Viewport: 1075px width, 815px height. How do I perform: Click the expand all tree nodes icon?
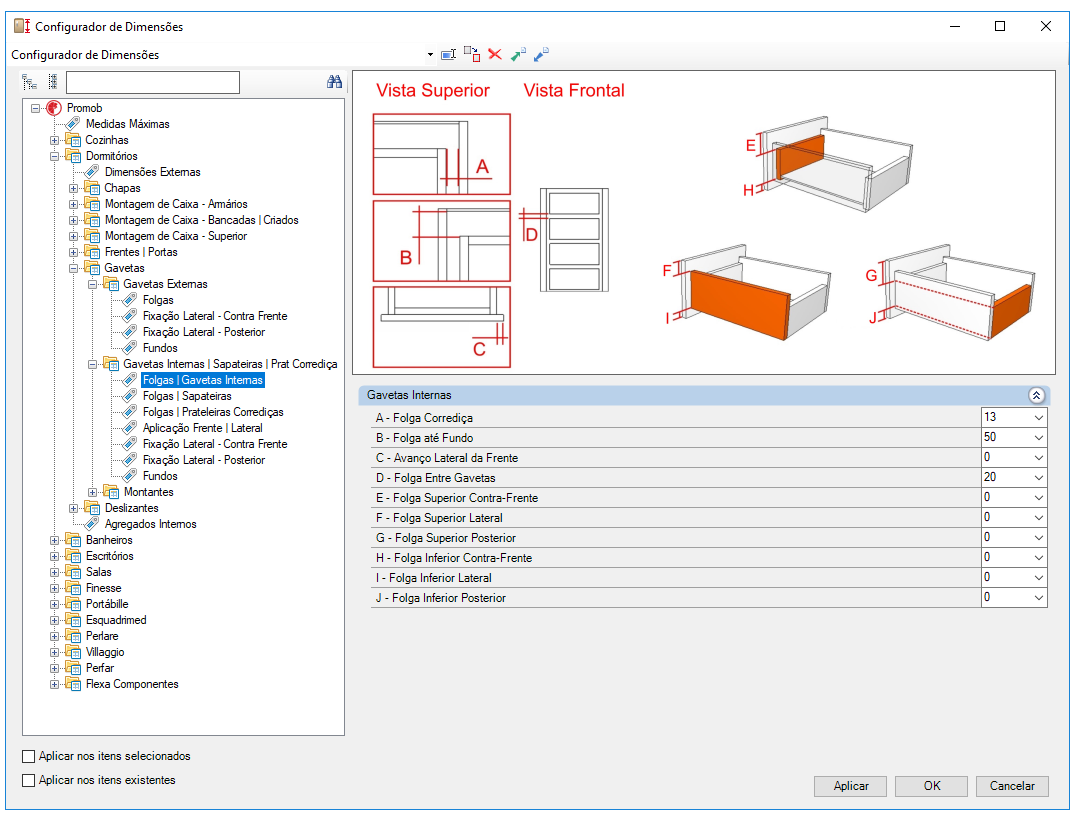pos(29,82)
